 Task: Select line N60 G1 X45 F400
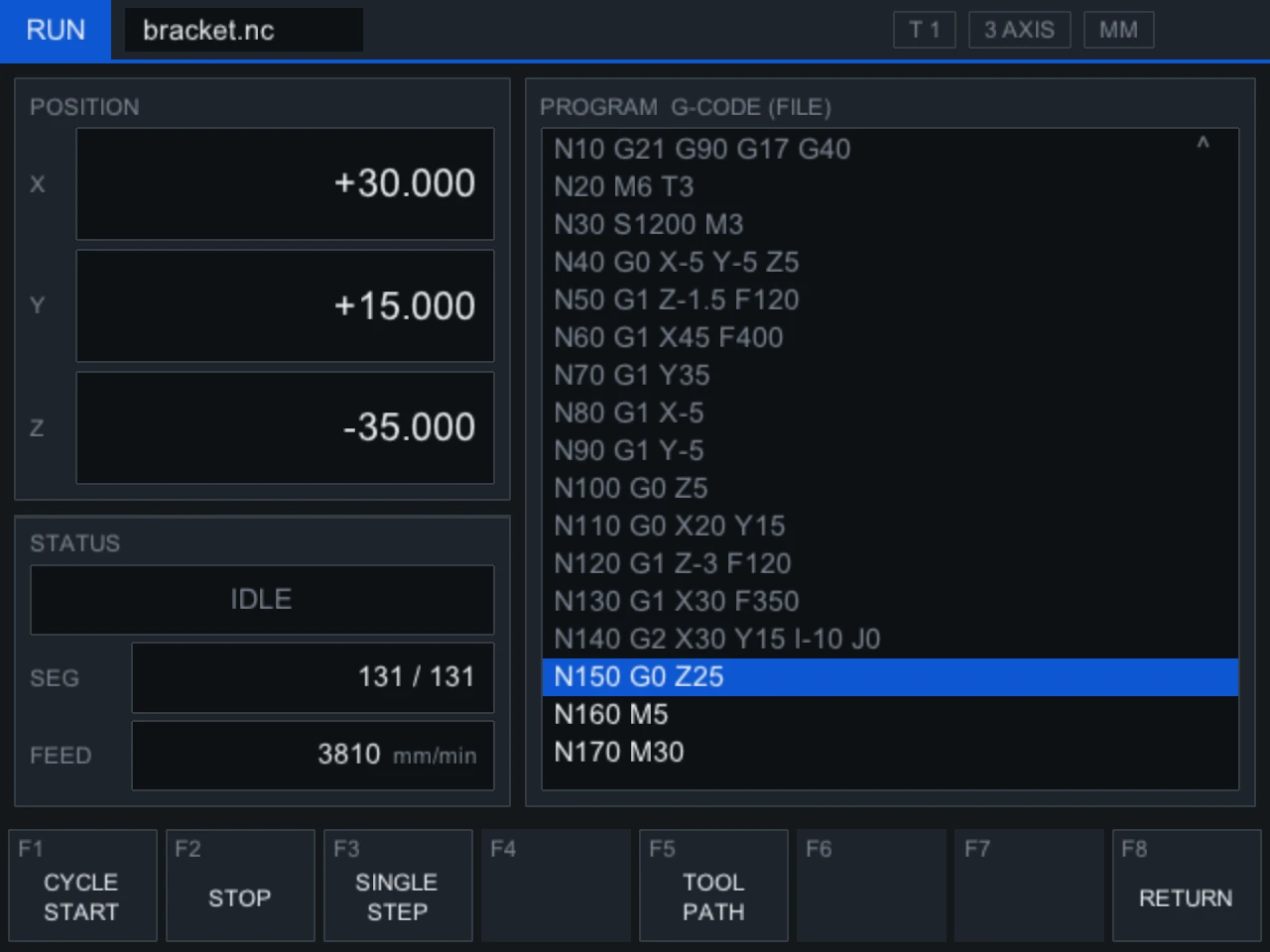890,337
